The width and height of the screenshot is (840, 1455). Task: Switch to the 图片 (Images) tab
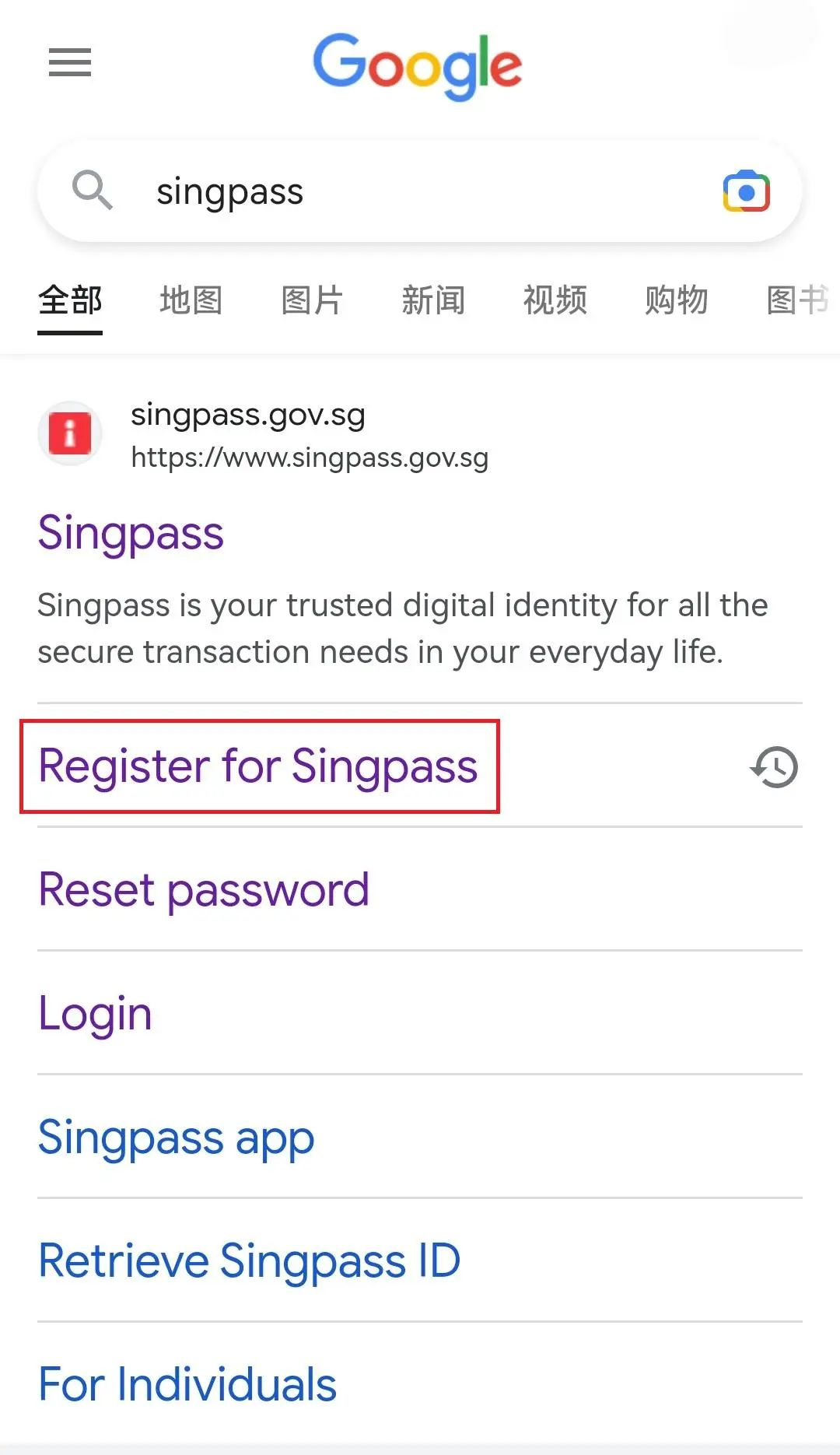coord(312,300)
